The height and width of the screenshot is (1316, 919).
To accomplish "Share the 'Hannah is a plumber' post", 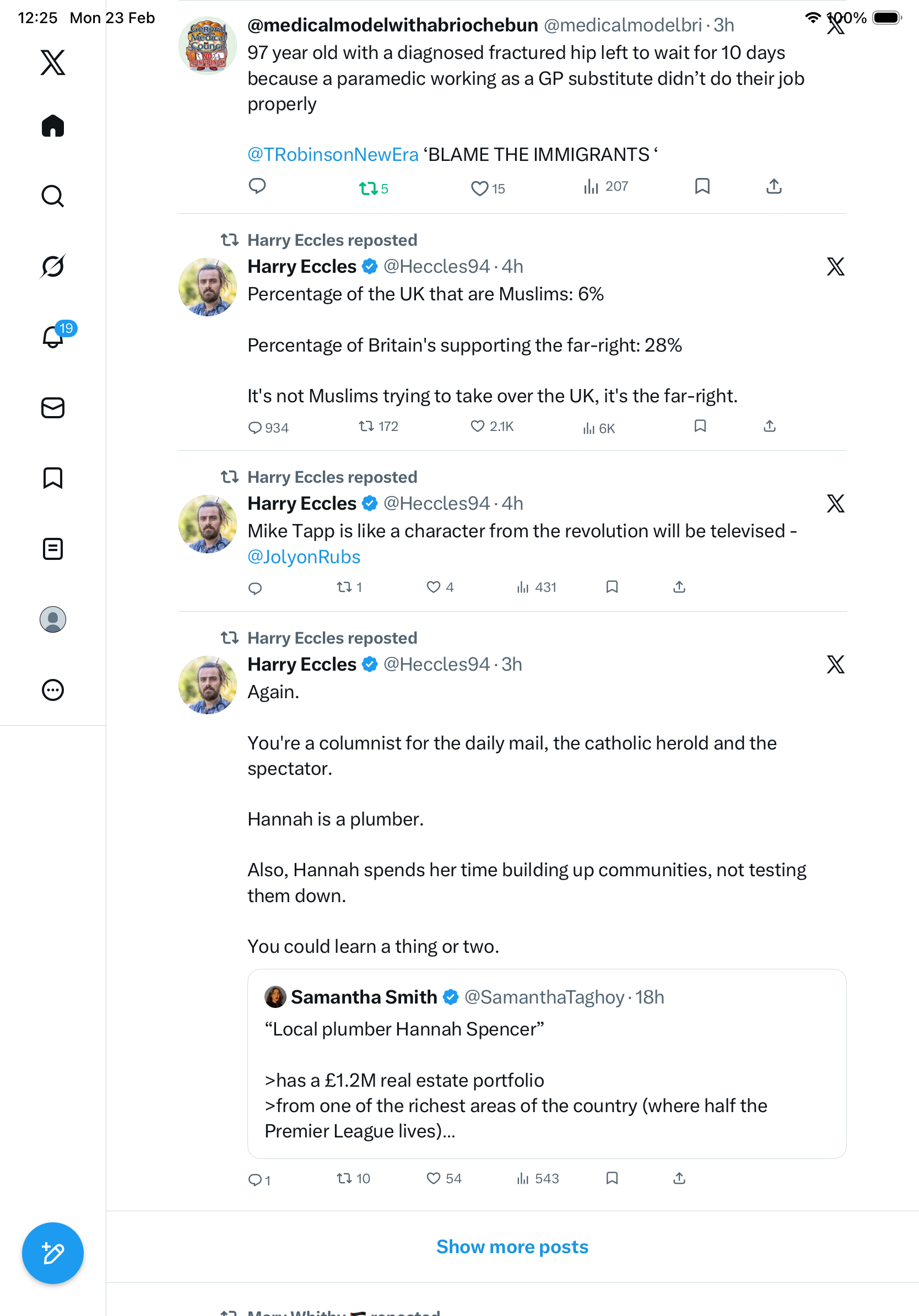I will click(679, 1178).
